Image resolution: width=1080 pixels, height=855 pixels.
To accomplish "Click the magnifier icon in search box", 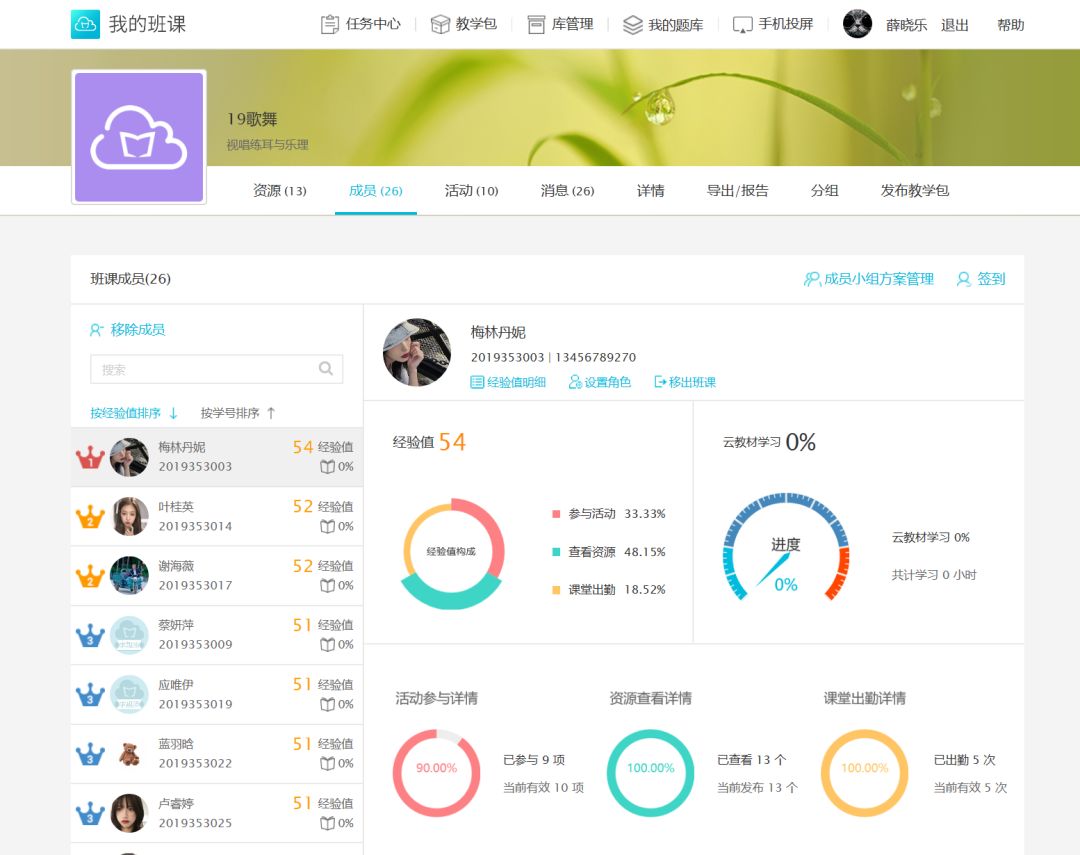I will click(x=326, y=369).
